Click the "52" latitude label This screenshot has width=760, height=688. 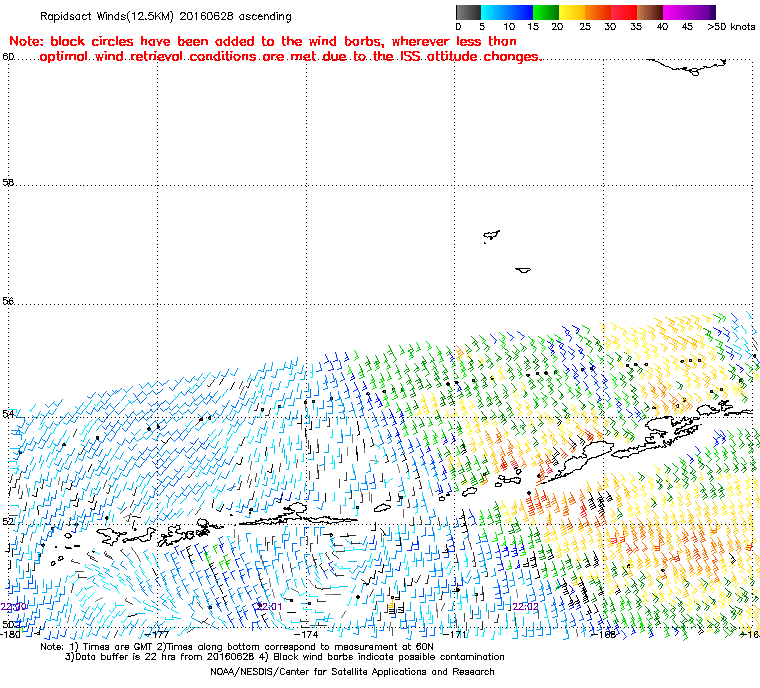8,521
